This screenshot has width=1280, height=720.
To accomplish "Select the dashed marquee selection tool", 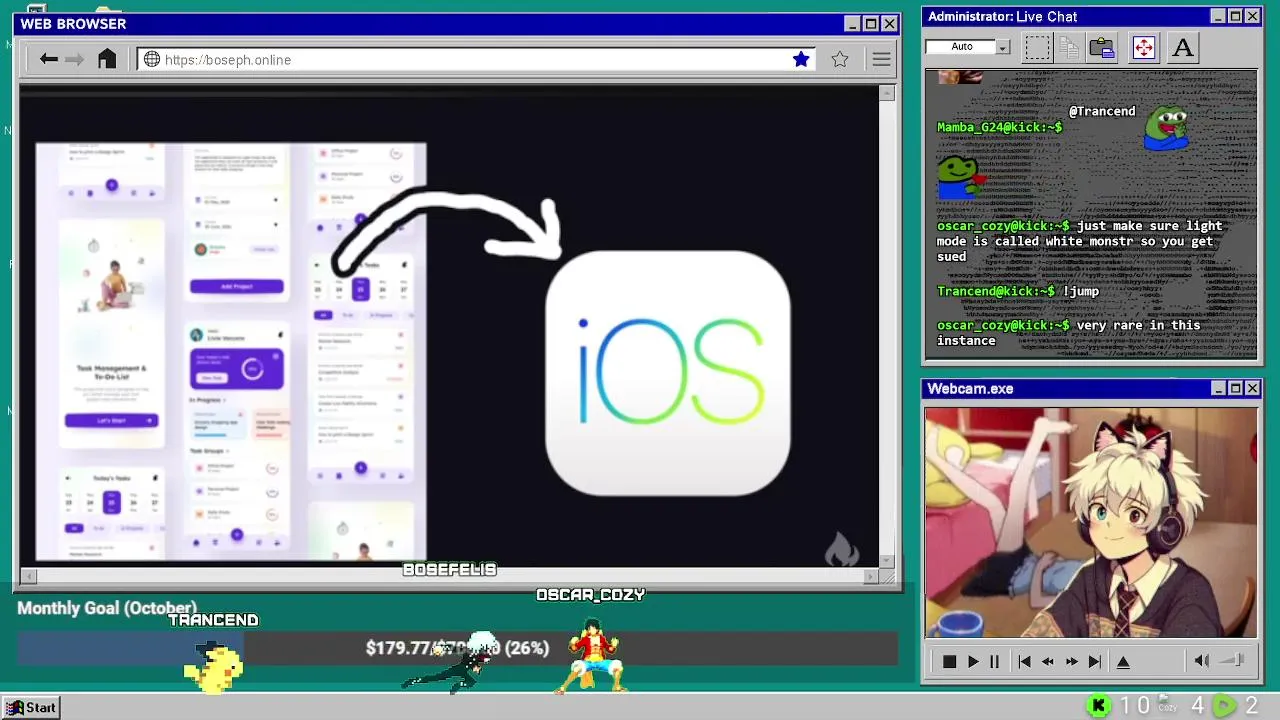I will tap(1037, 47).
